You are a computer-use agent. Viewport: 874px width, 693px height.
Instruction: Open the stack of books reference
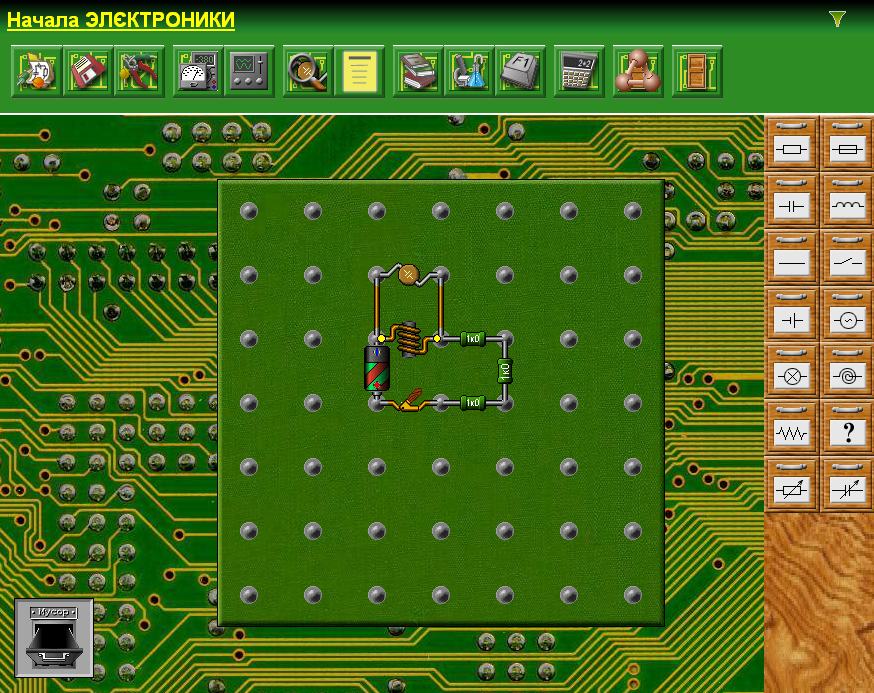pos(418,71)
